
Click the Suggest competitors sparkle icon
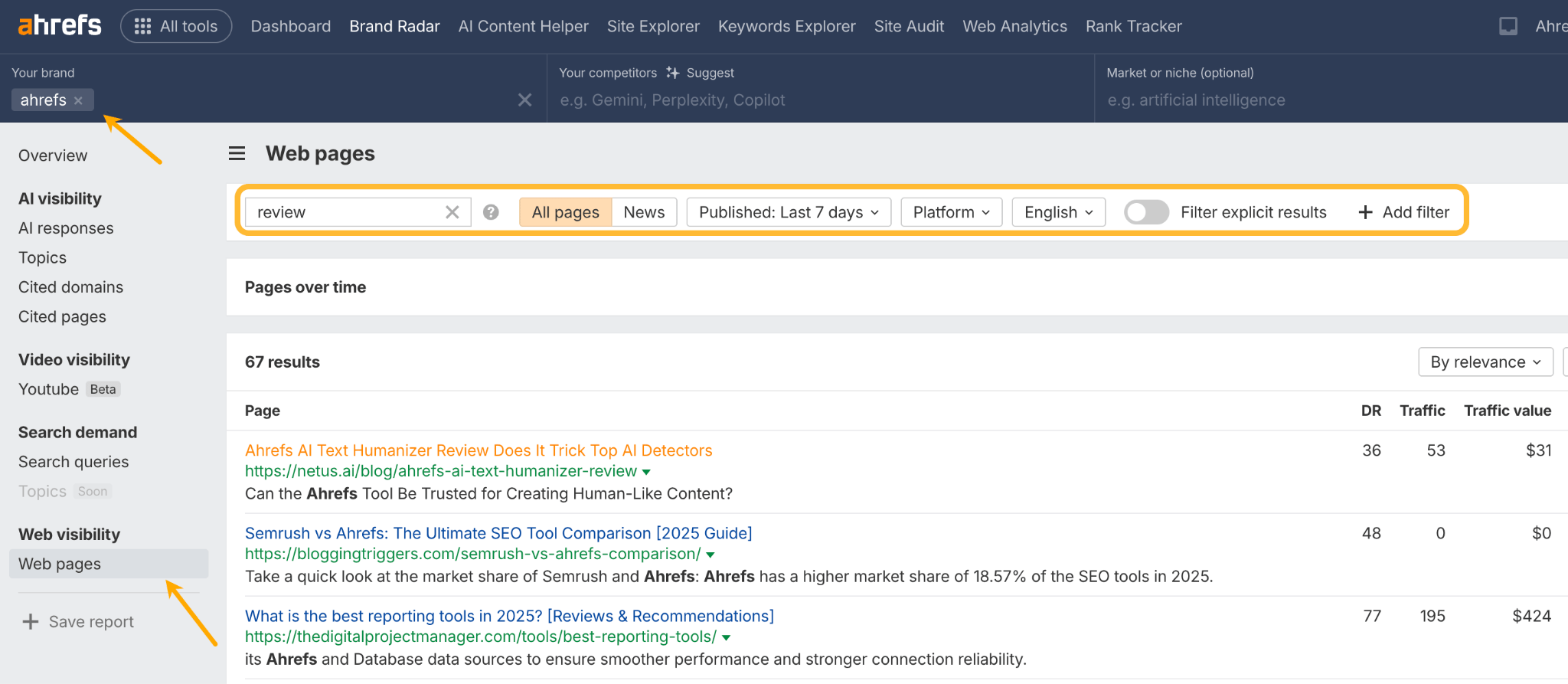[x=672, y=73]
